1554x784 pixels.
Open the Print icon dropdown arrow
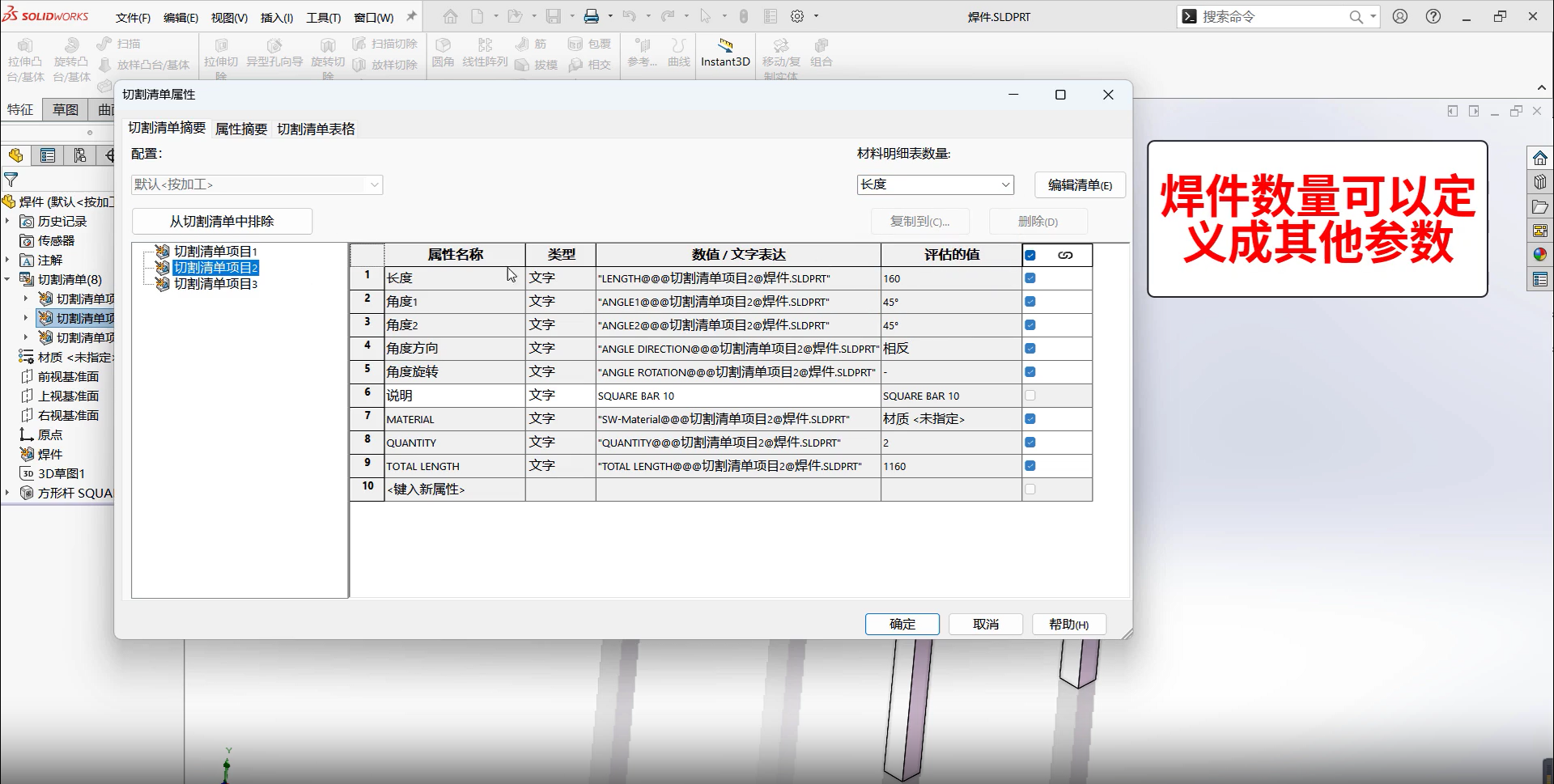point(610,16)
